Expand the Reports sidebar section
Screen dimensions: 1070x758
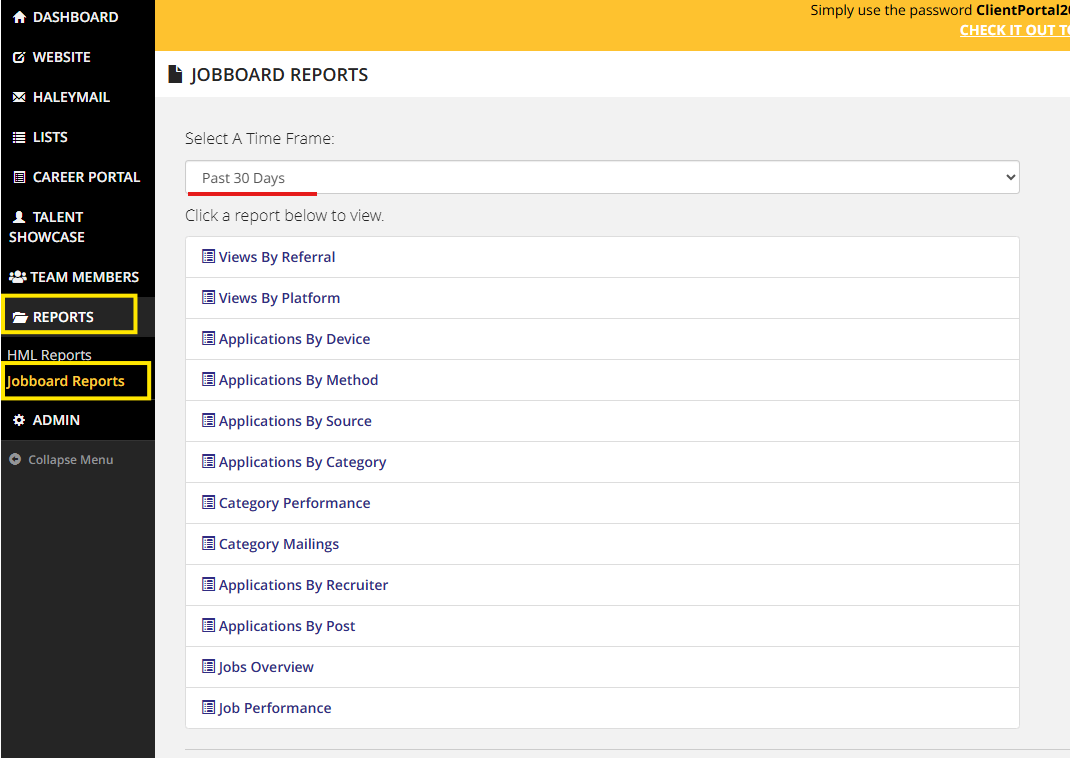63,317
